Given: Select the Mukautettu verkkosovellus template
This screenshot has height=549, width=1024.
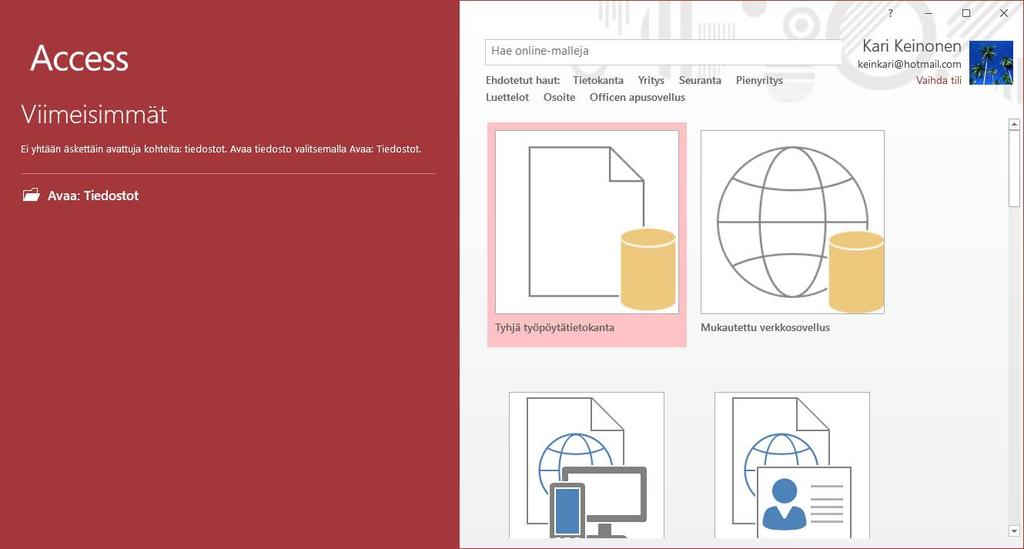Looking at the screenshot, I should (x=792, y=234).
